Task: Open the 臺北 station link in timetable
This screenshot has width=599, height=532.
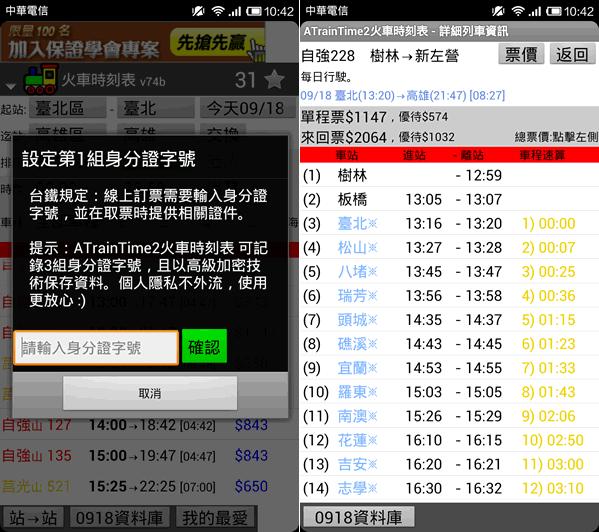Action: click(357, 223)
